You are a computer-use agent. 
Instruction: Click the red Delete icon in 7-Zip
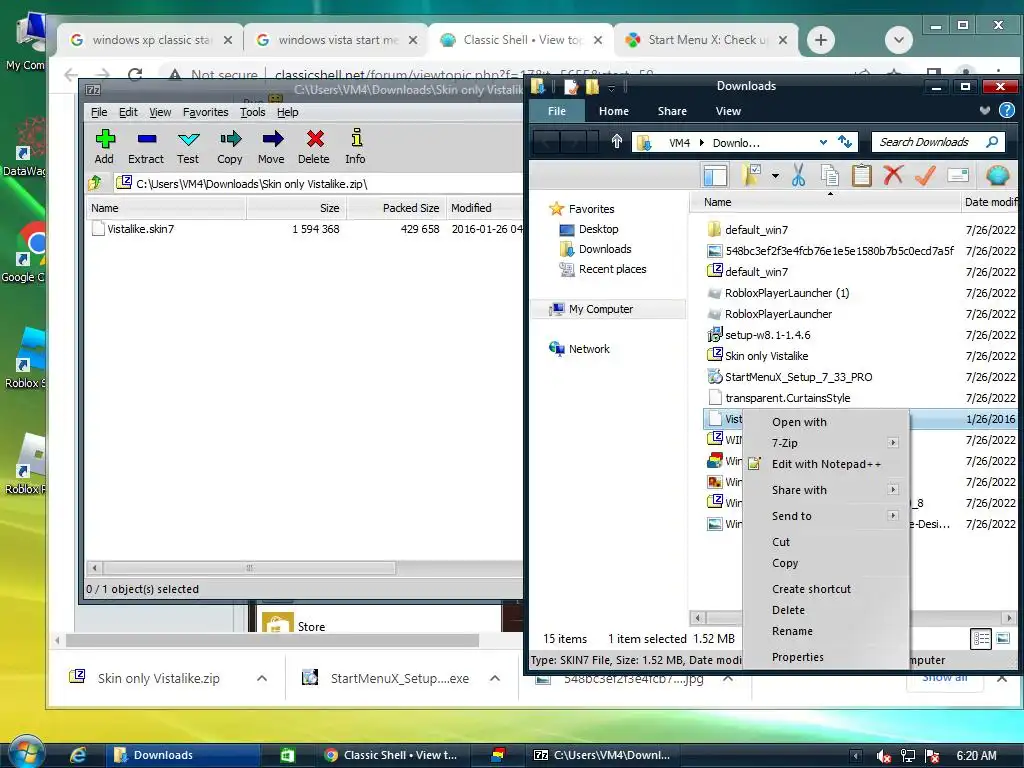pyautogui.click(x=315, y=138)
